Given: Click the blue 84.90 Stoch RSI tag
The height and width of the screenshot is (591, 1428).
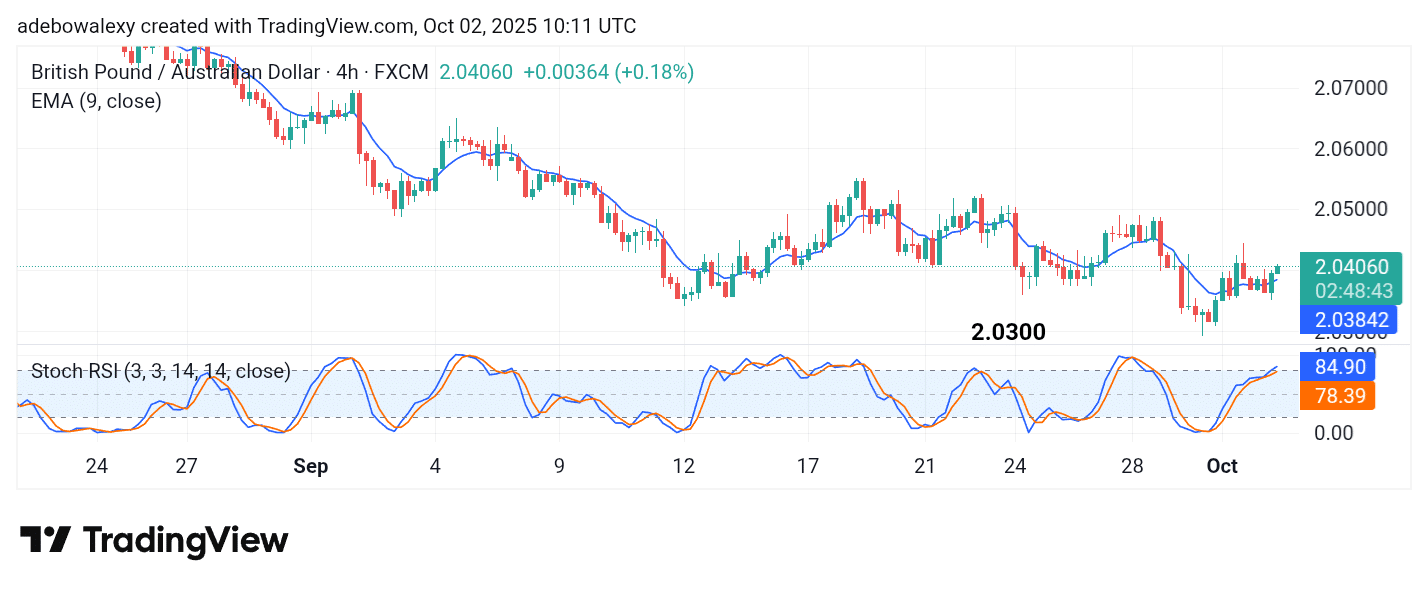Looking at the screenshot, I should click(x=1337, y=367).
